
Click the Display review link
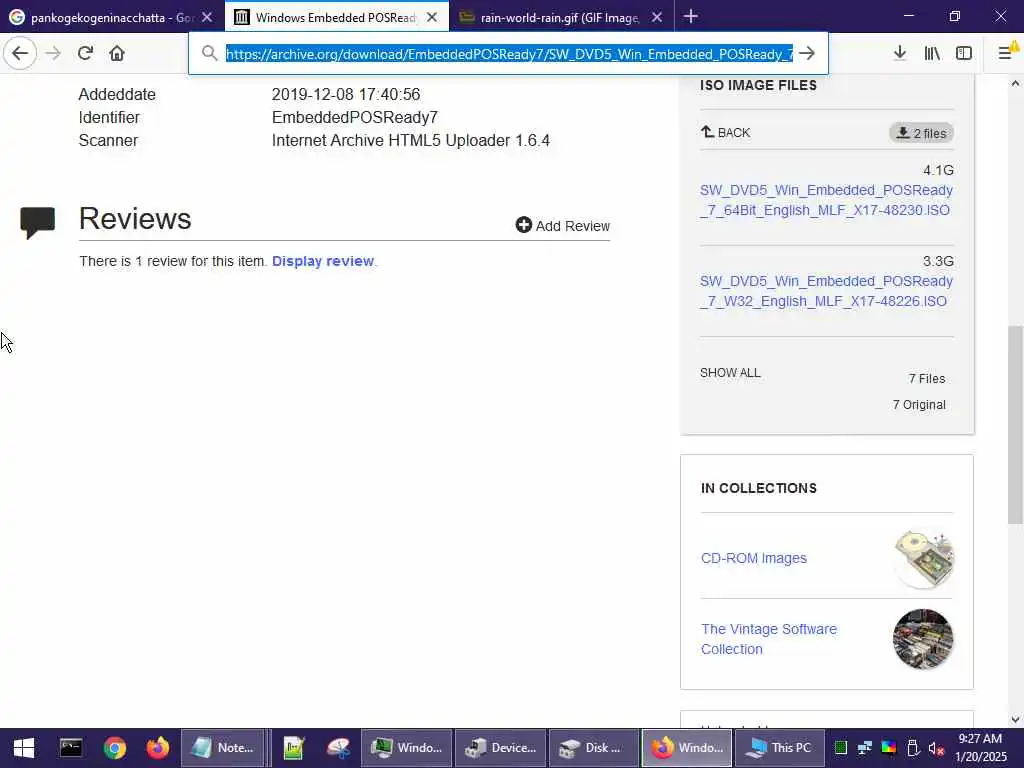coord(323,261)
